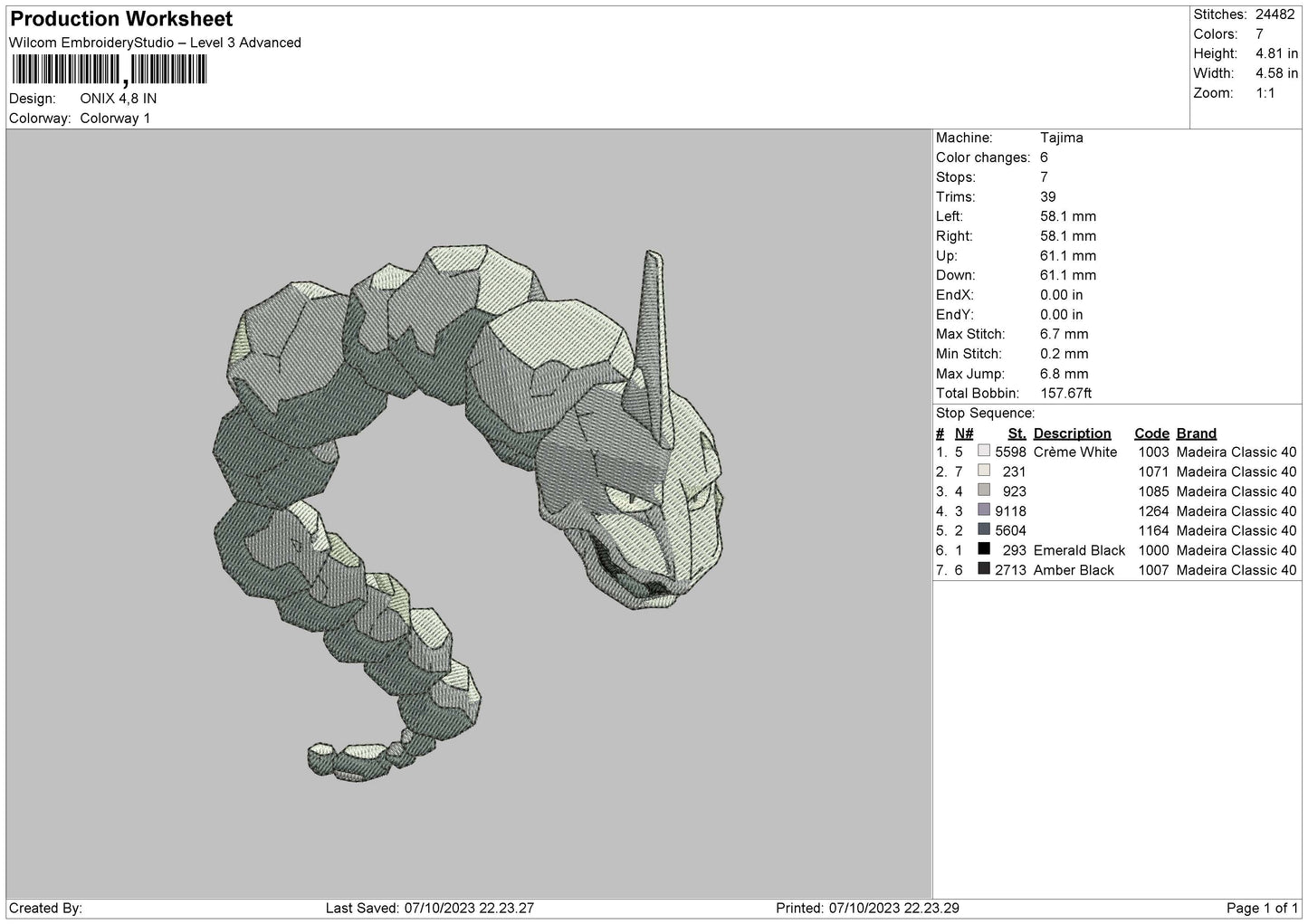Click the Total Bobbin value '157.67ft'

(1066, 394)
